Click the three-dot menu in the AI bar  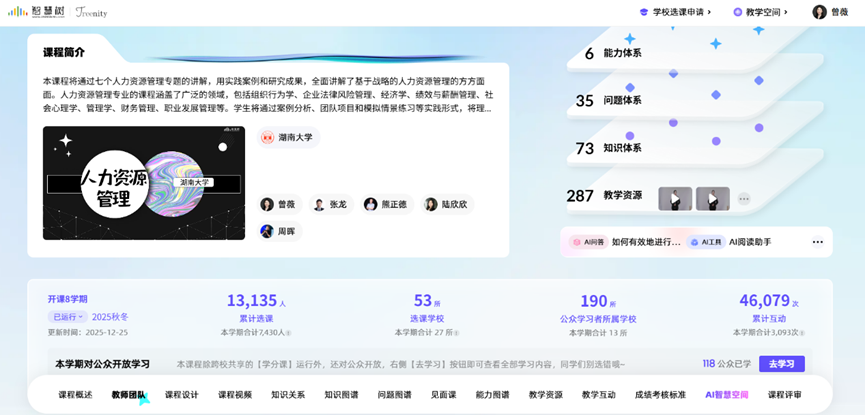coord(817,242)
